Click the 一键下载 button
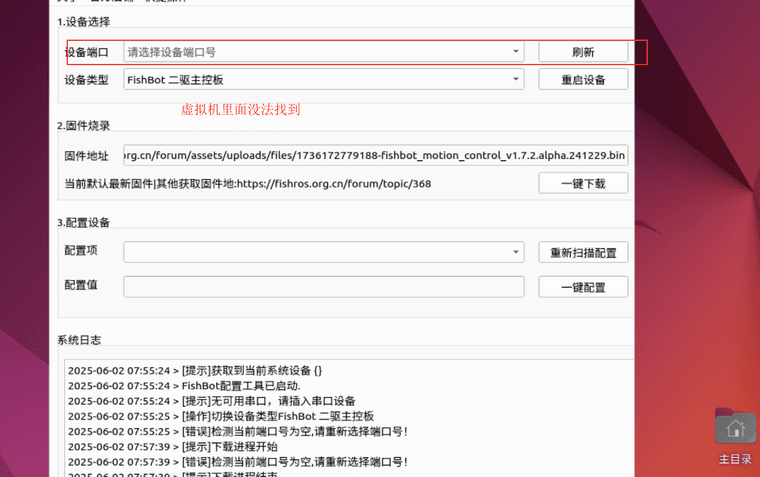Image resolution: width=760 pixels, height=477 pixels. point(583,183)
